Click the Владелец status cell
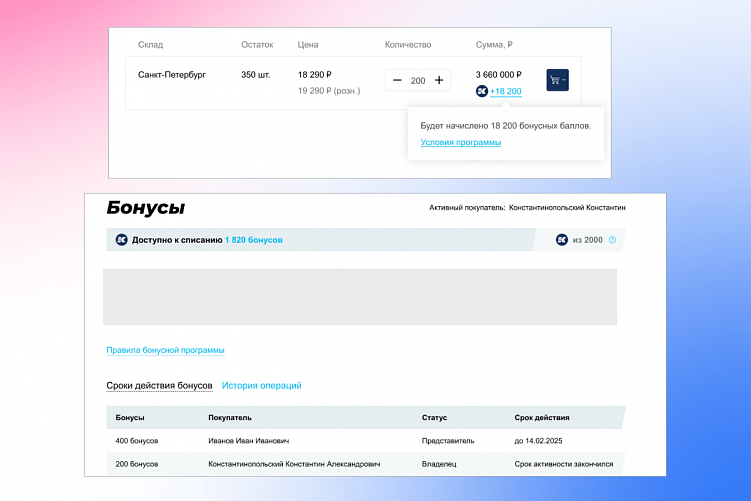Viewport: 751px width, 501px height. click(x=439, y=464)
